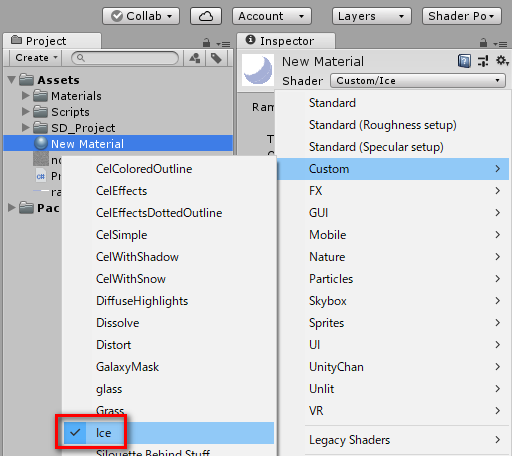Open the Shader dropdown showing Custom/Ice

418,81
